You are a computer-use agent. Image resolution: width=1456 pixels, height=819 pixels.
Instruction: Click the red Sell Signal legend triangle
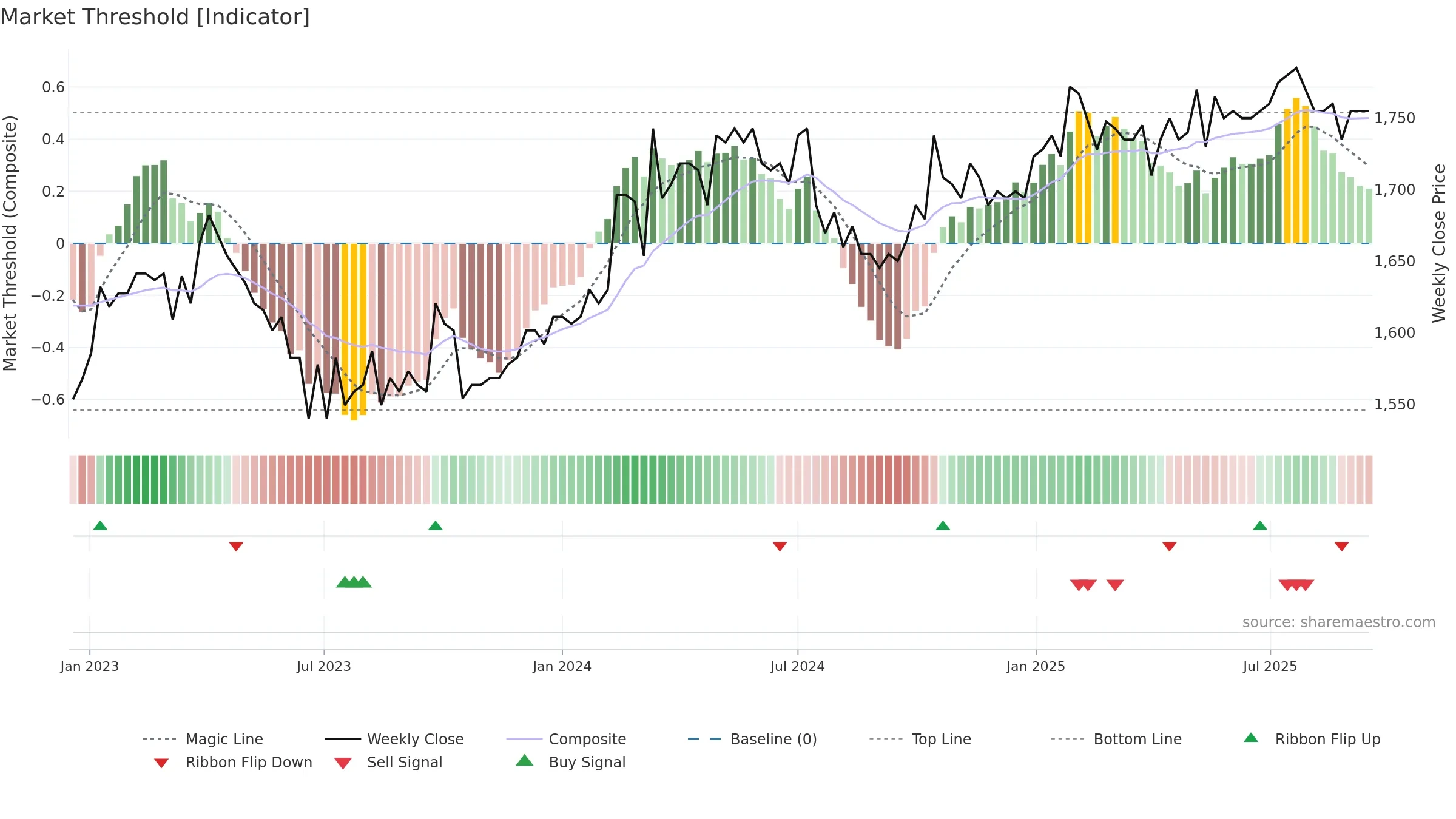[x=343, y=763]
